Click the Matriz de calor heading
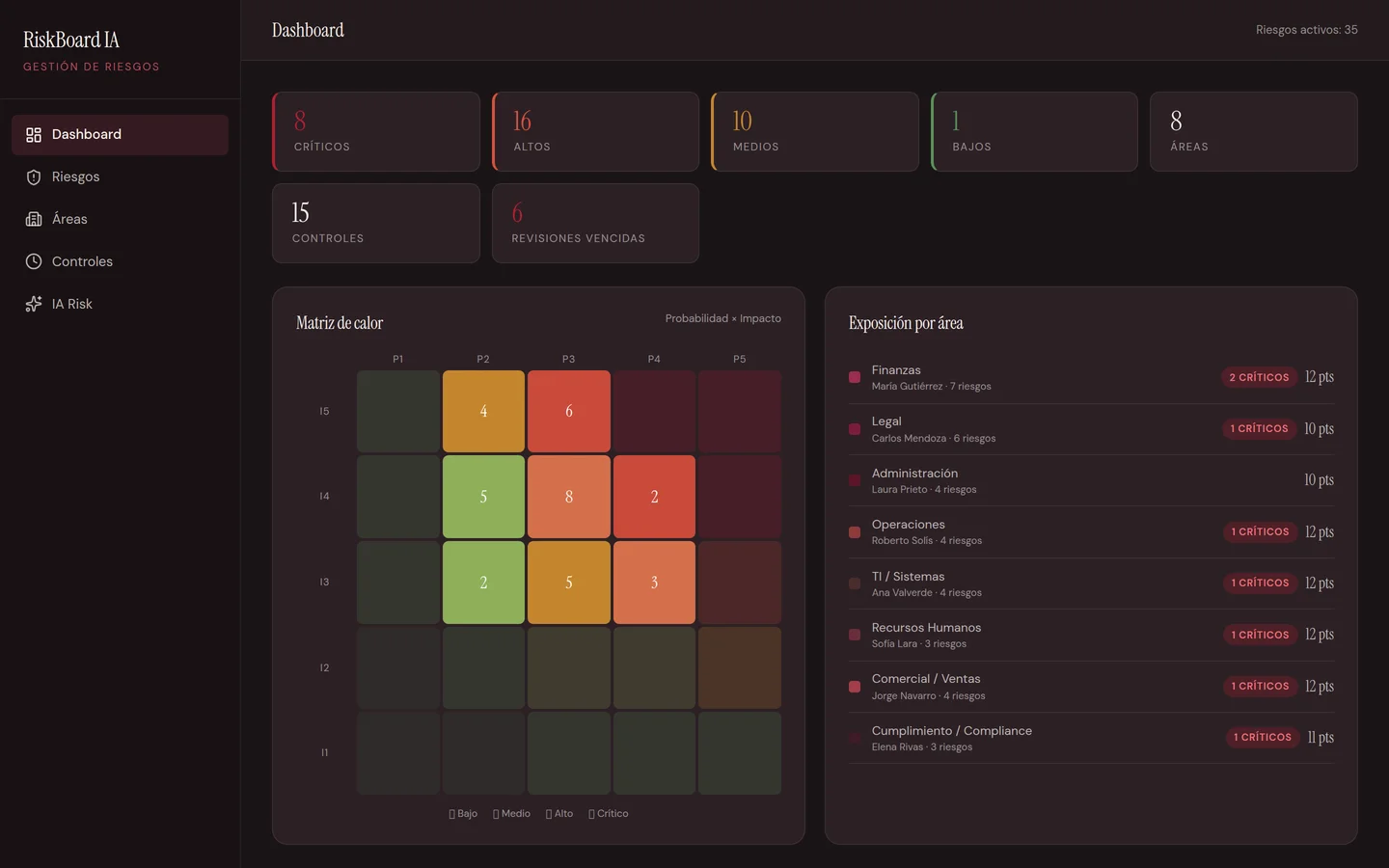The height and width of the screenshot is (868, 1389). pyautogui.click(x=340, y=323)
